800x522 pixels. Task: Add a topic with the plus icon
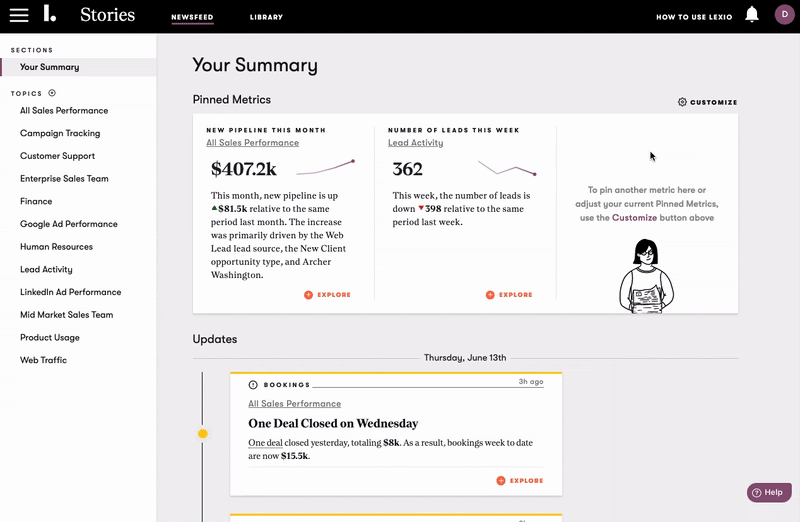[x=52, y=93]
